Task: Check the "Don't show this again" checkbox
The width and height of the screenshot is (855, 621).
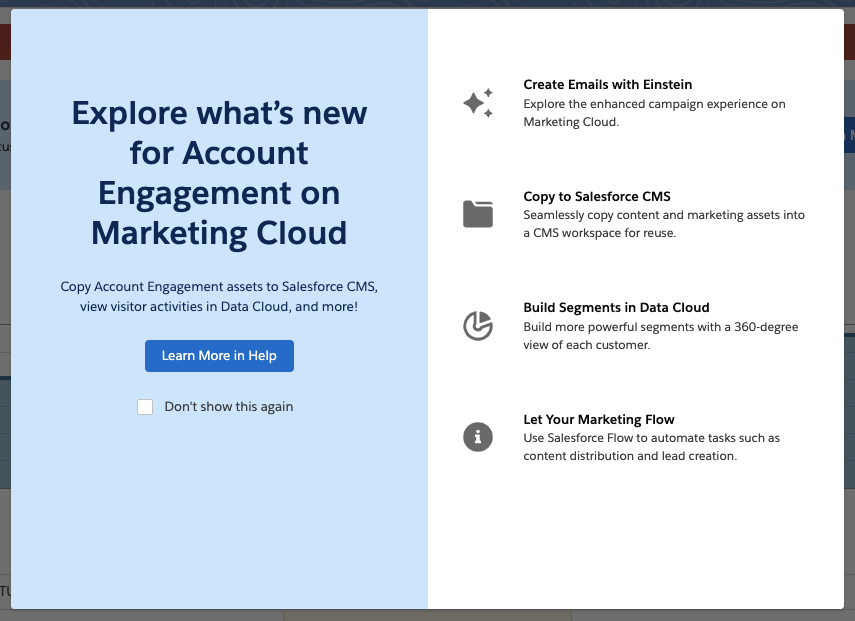Action: [x=145, y=407]
